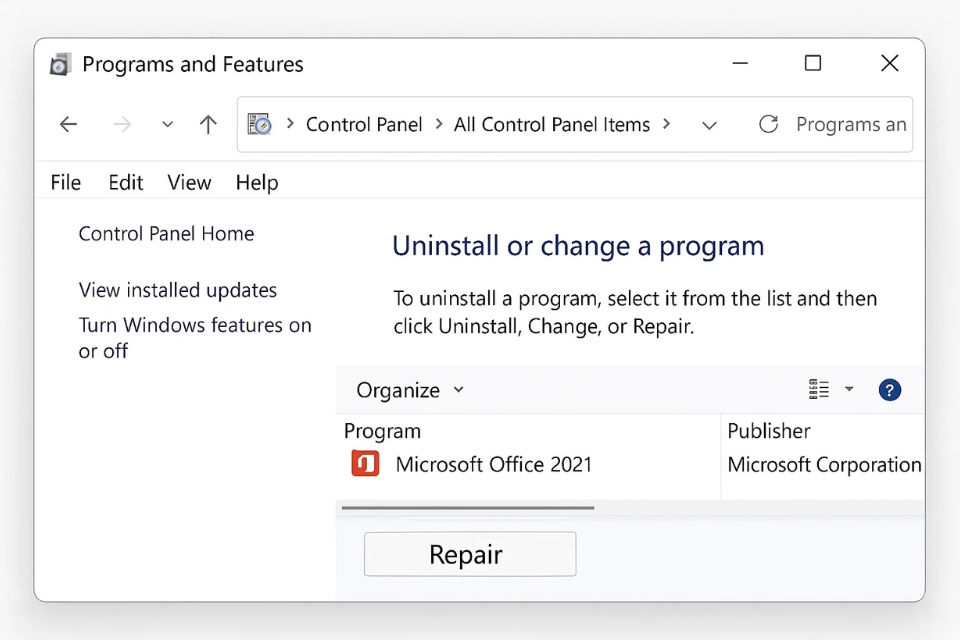Open the File menu

[64, 182]
